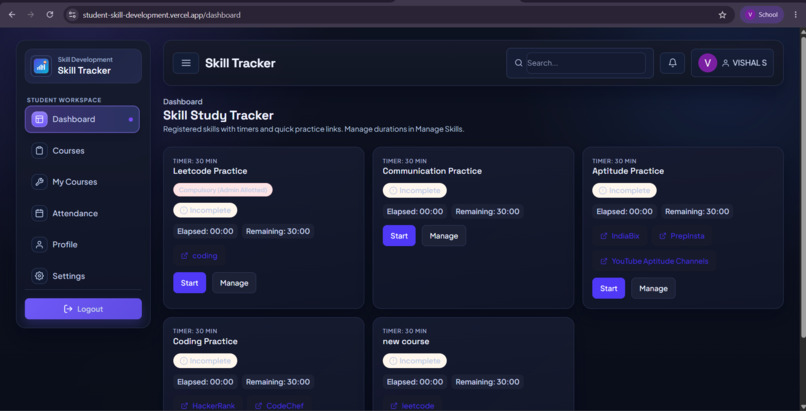The height and width of the screenshot is (411, 806).
Task: Focus the Search input field
Action: [x=586, y=63]
